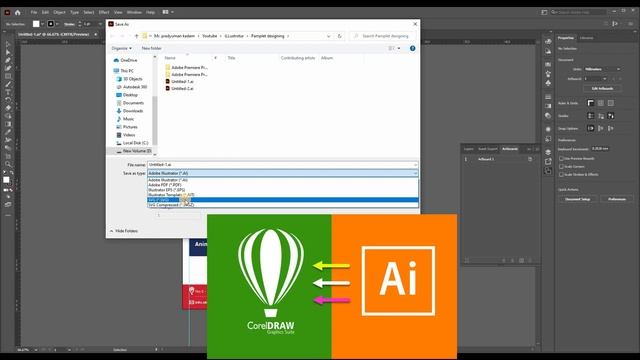Click the Document Setup button
The height and width of the screenshot is (360, 640).
click(x=578, y=199)
